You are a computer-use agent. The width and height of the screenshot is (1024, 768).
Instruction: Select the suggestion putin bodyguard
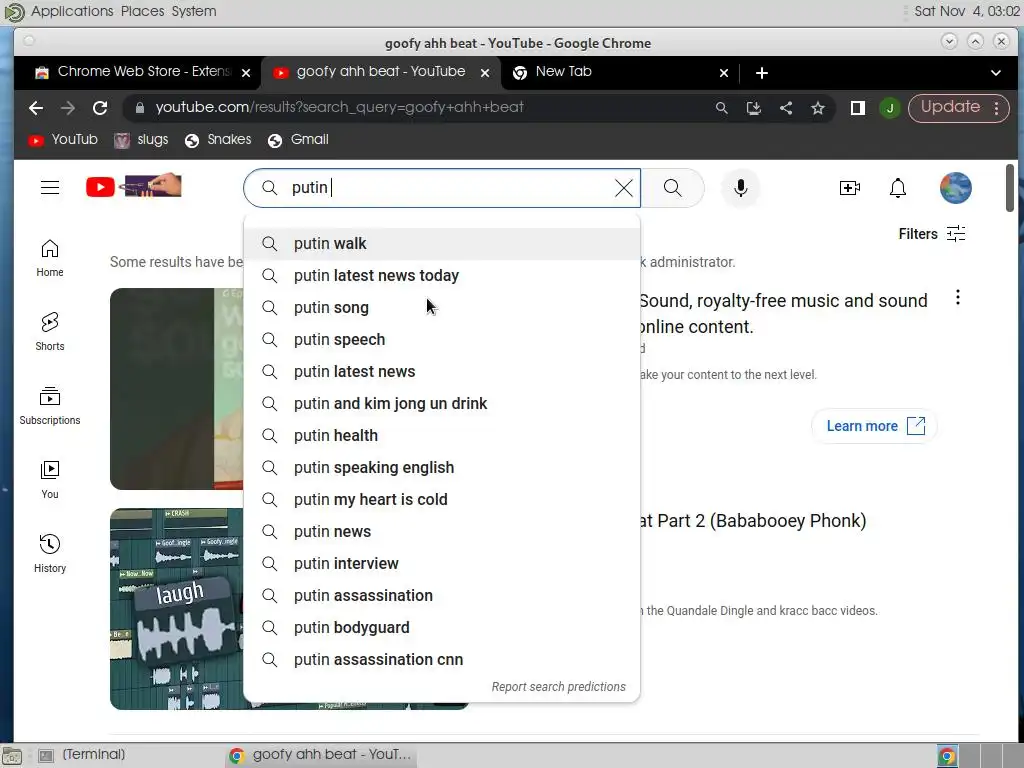(441, 628)
